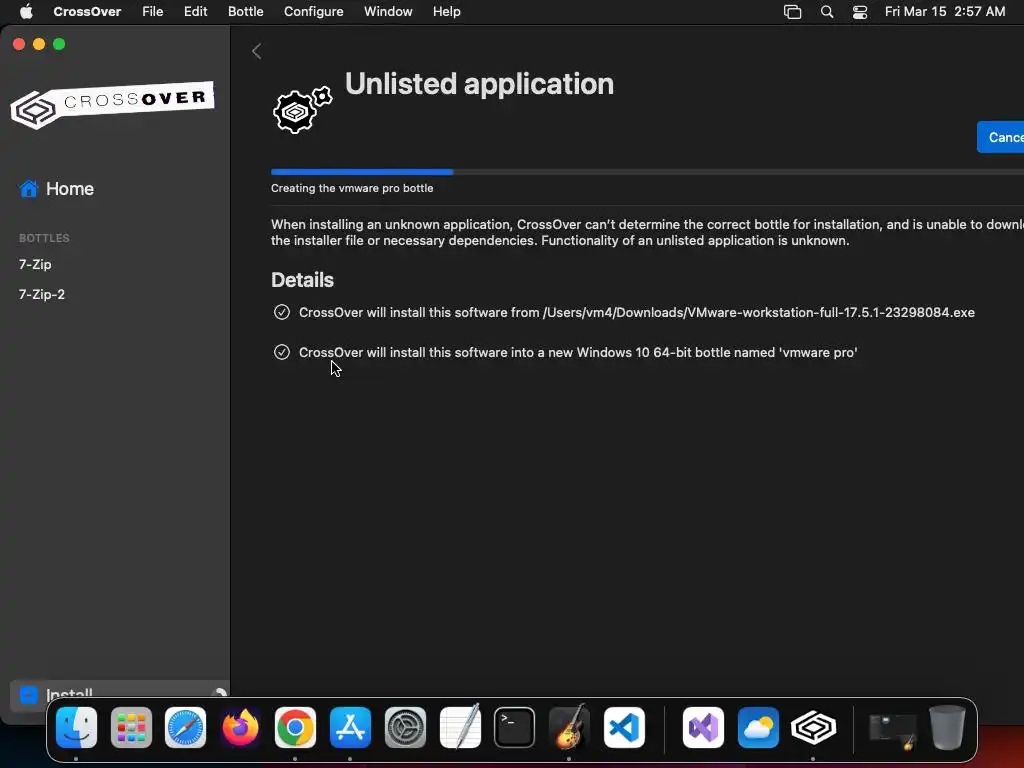Open the File menu
Screen dimensions: 1024x768
(x=153, y=11)
